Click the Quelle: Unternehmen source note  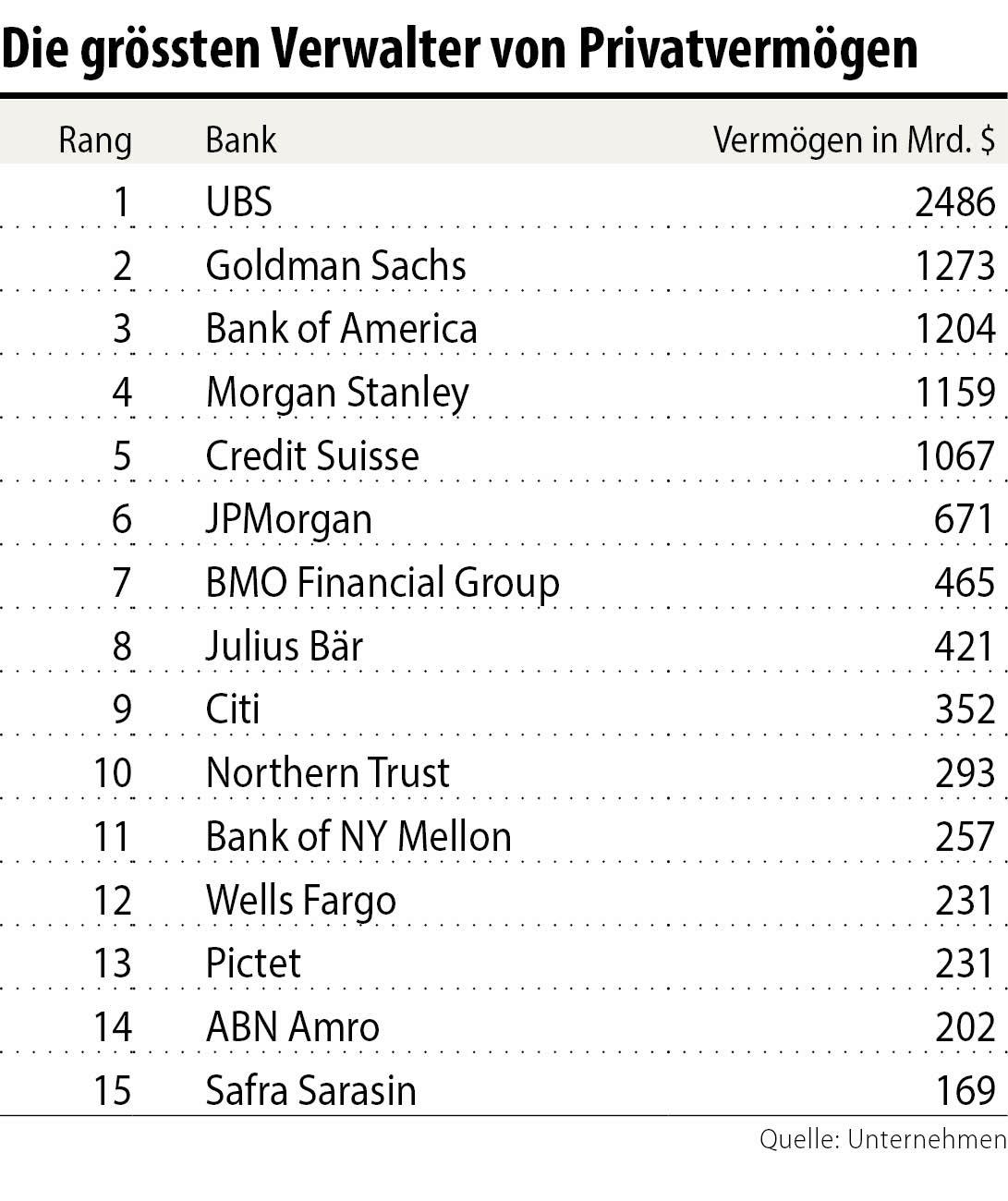click(882, 1140)
